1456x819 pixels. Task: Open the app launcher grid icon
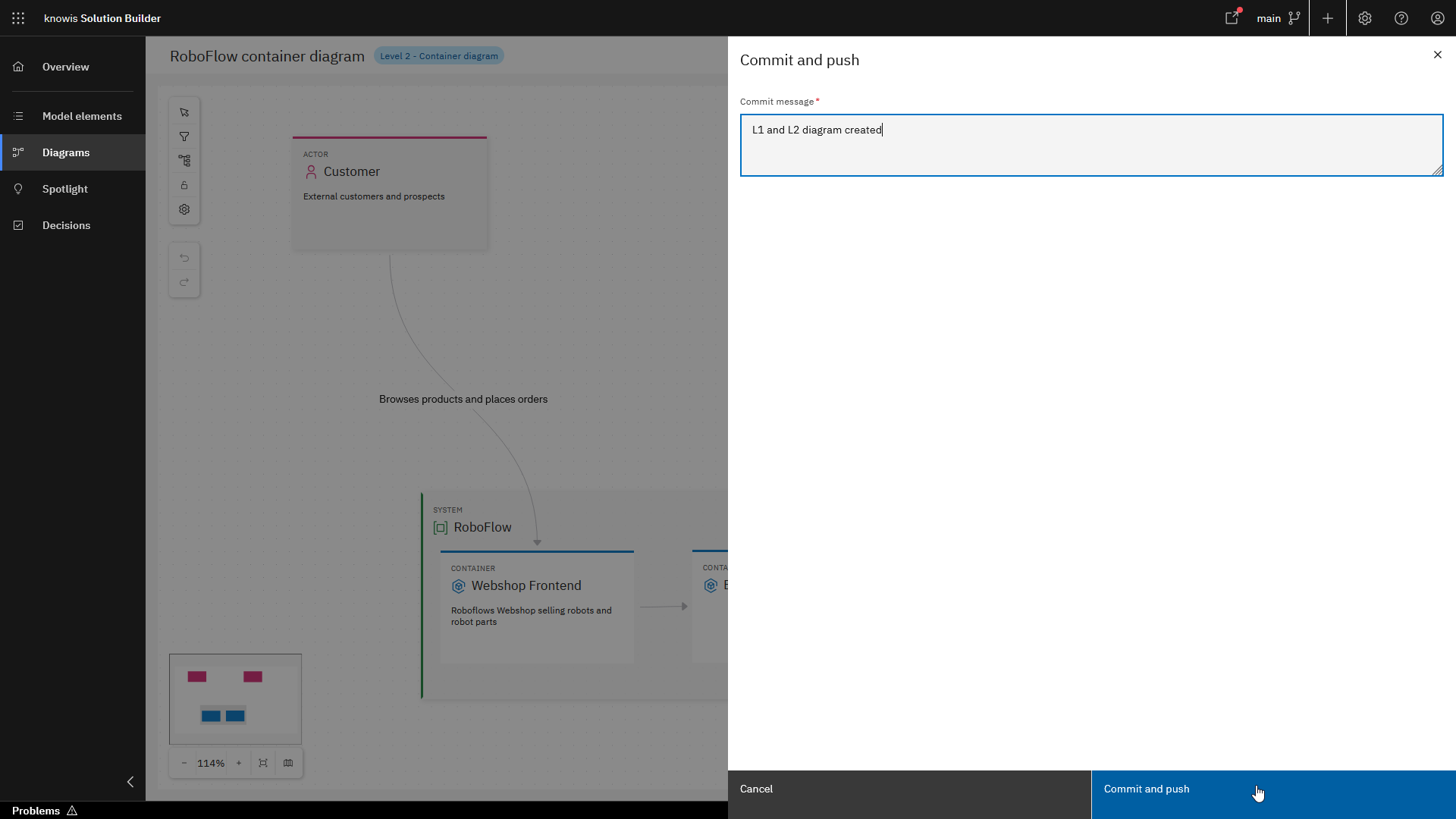pyautogui.click(x=18, y=18)
